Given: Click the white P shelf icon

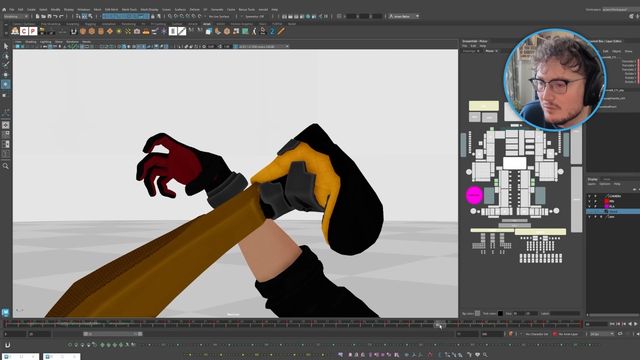Looking at the screenshot, I should 33,31.
